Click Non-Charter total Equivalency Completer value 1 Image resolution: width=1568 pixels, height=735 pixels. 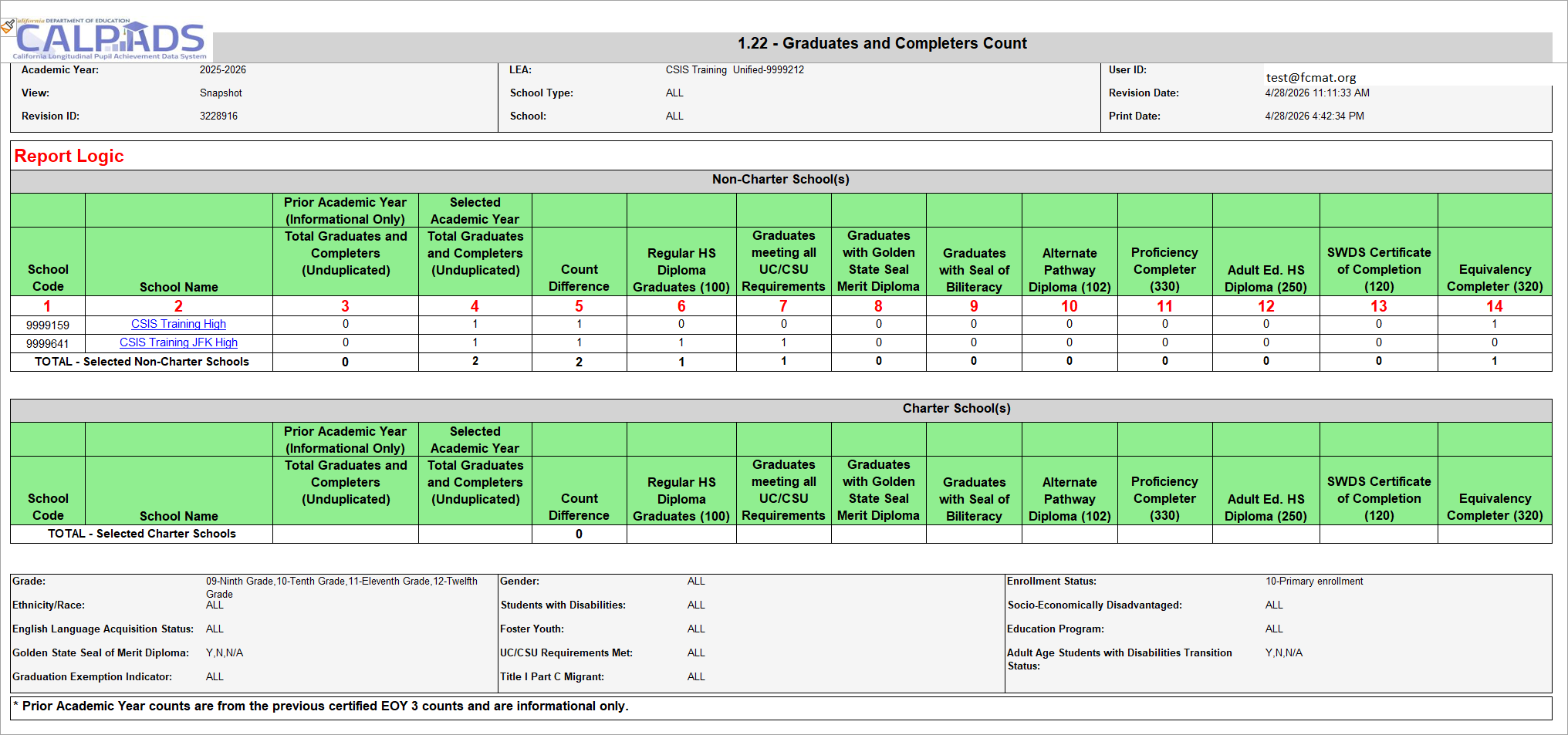tap(1495, 361)
